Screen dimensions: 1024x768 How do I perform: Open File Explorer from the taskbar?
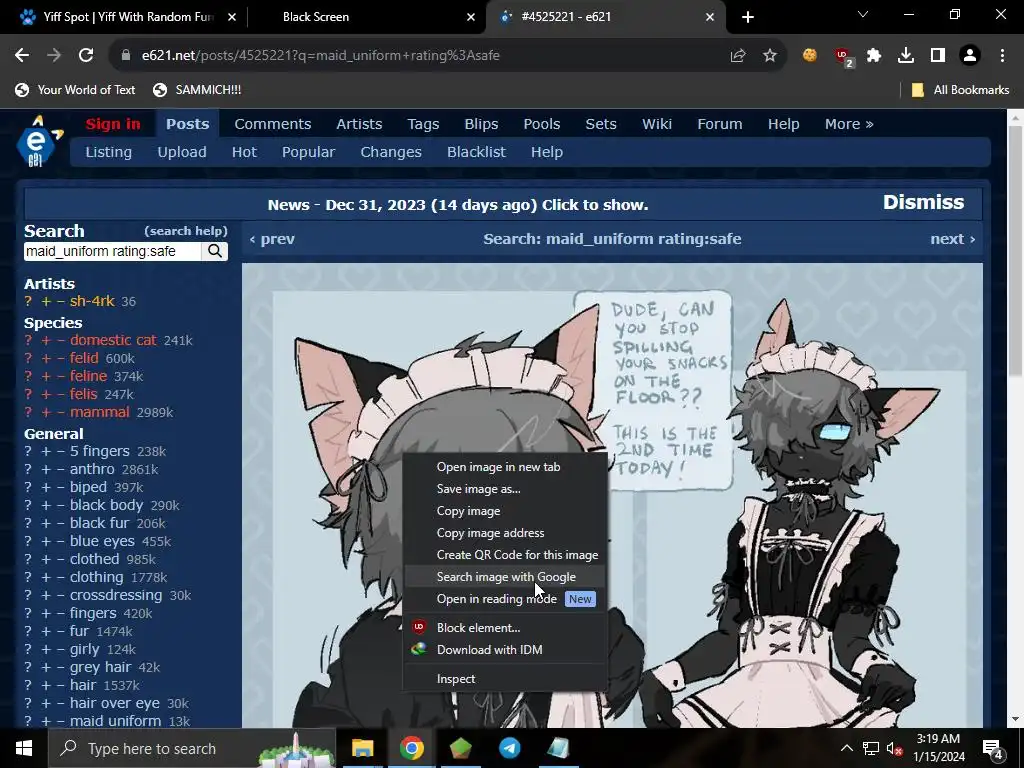tap(362, 748)
